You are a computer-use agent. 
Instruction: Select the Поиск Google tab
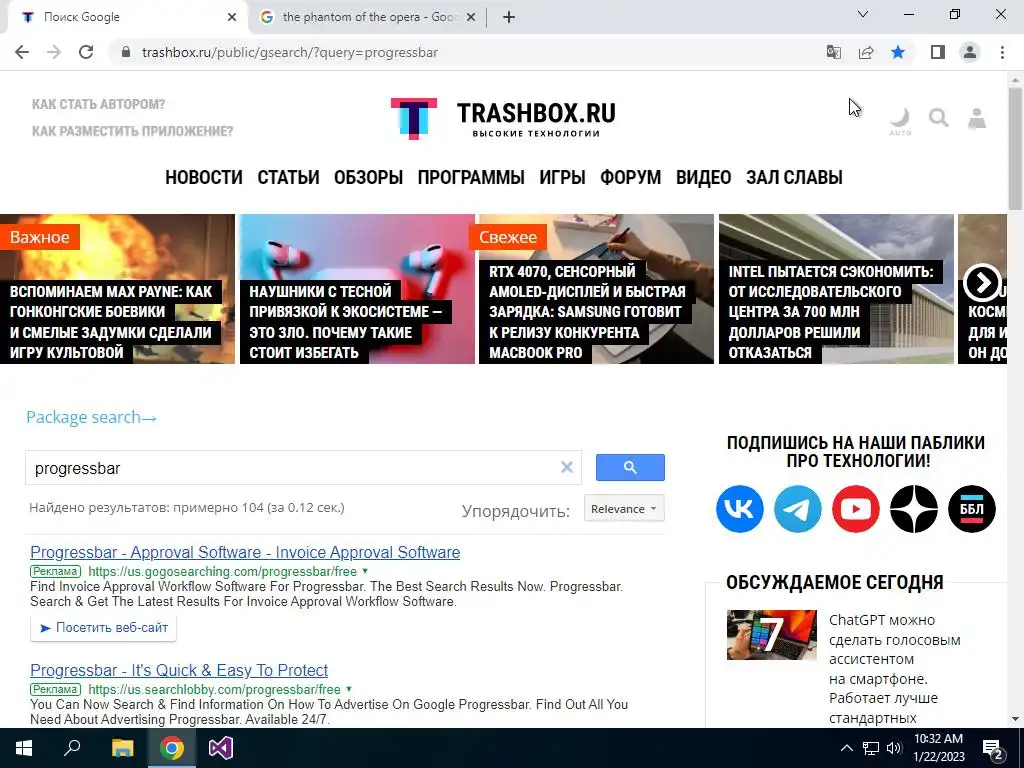(124, 17)
